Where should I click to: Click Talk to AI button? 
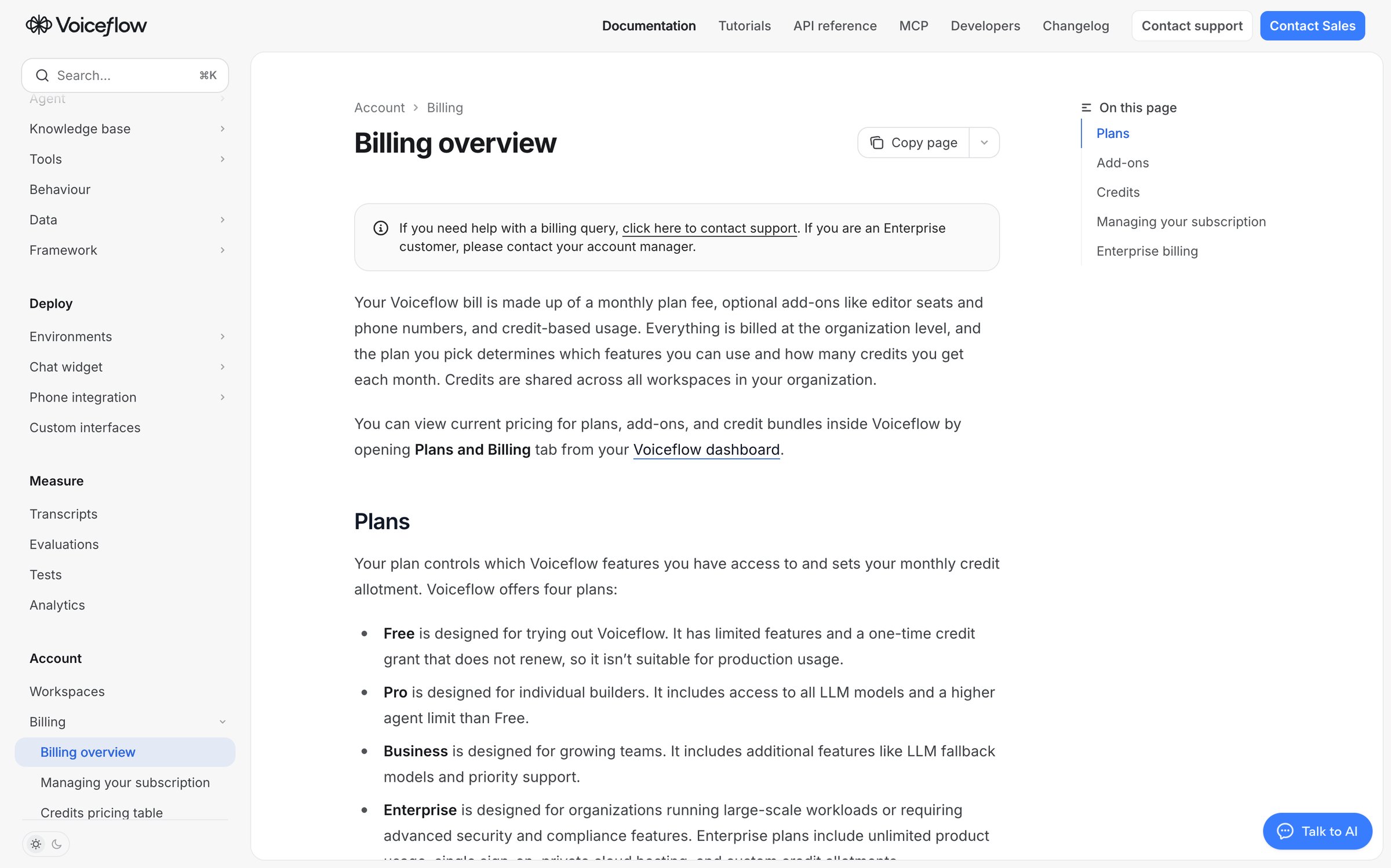[1317, 831]
